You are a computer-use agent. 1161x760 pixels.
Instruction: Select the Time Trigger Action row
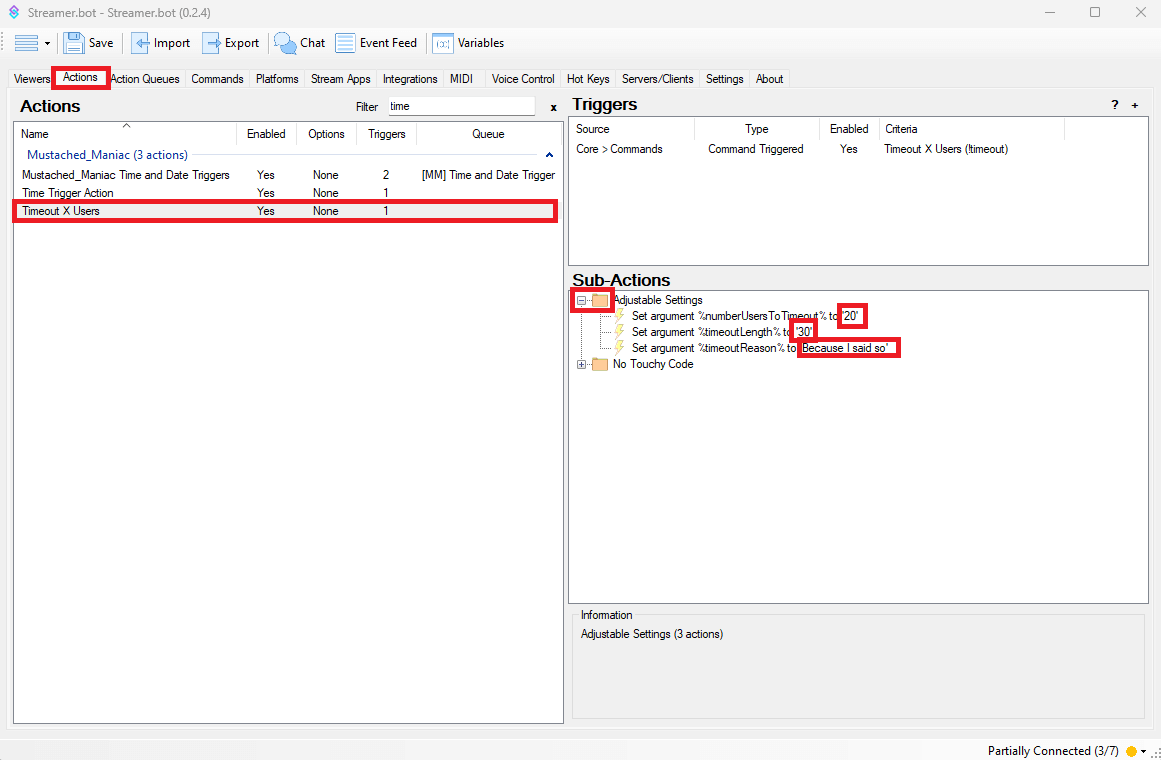[x=68, y=193]
